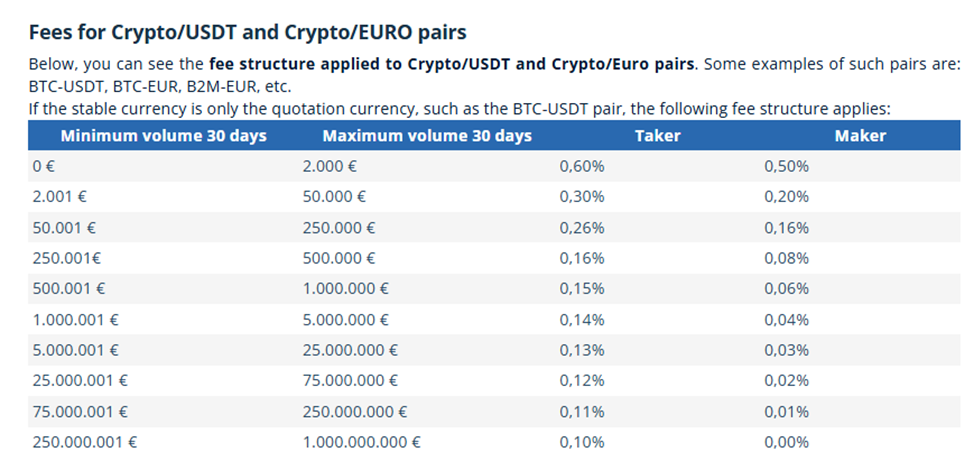The width and height of the screenshot is (974, 461).
Task: Click the 50.000 € maximum volume cell
Action: [334, 197]
